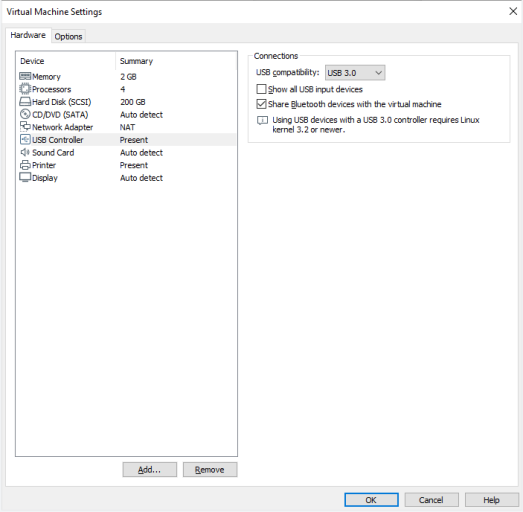Select the Sound Card label
This screenshot has height=512, width=523.
pyautogui.click(x=53, y=152)
